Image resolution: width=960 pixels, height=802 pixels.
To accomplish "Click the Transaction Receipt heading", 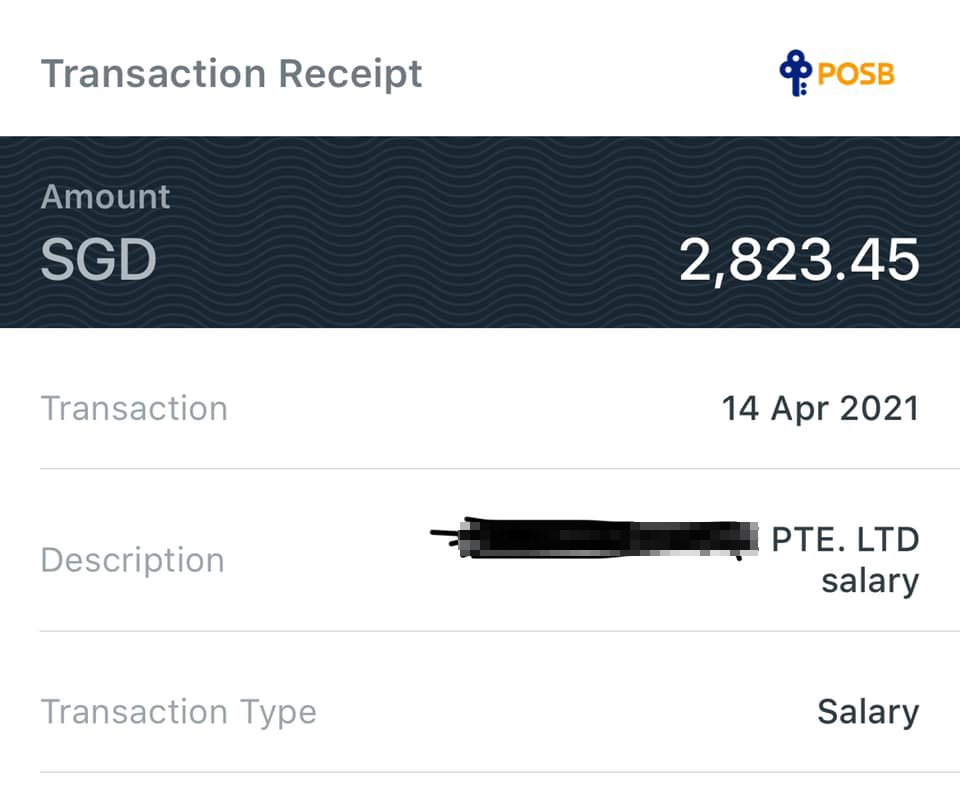I will [x=231, y=74].
